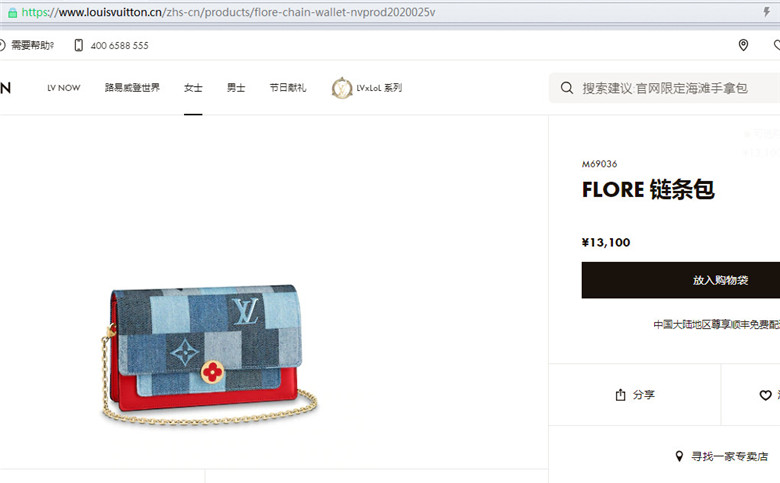The width and height of the screenshot is (780, 483).
Task: Click the store locator pin icon in top bar
Action: (x=743, y=45)
